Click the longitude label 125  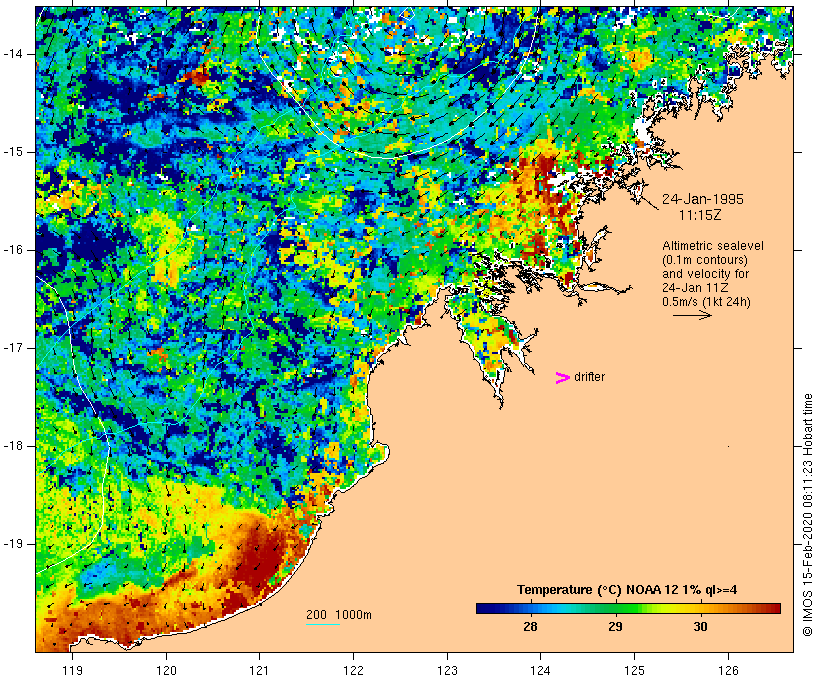634,670
